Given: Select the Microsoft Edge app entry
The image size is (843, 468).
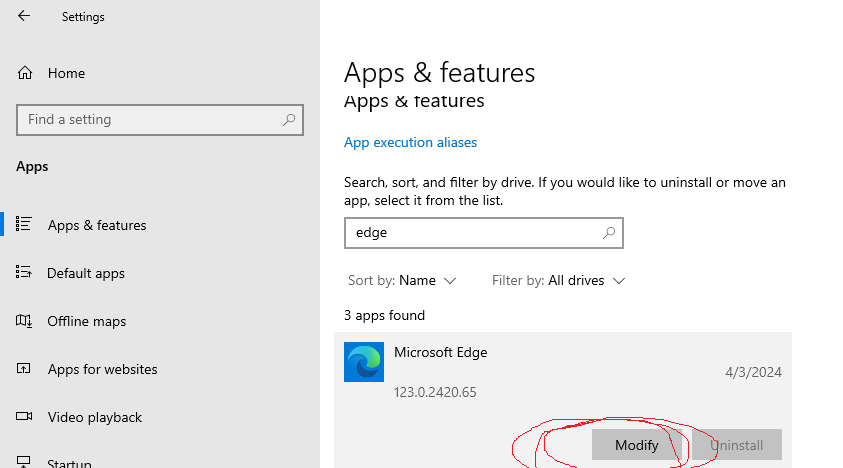Looking at the screenshot, I should point(563,400).
